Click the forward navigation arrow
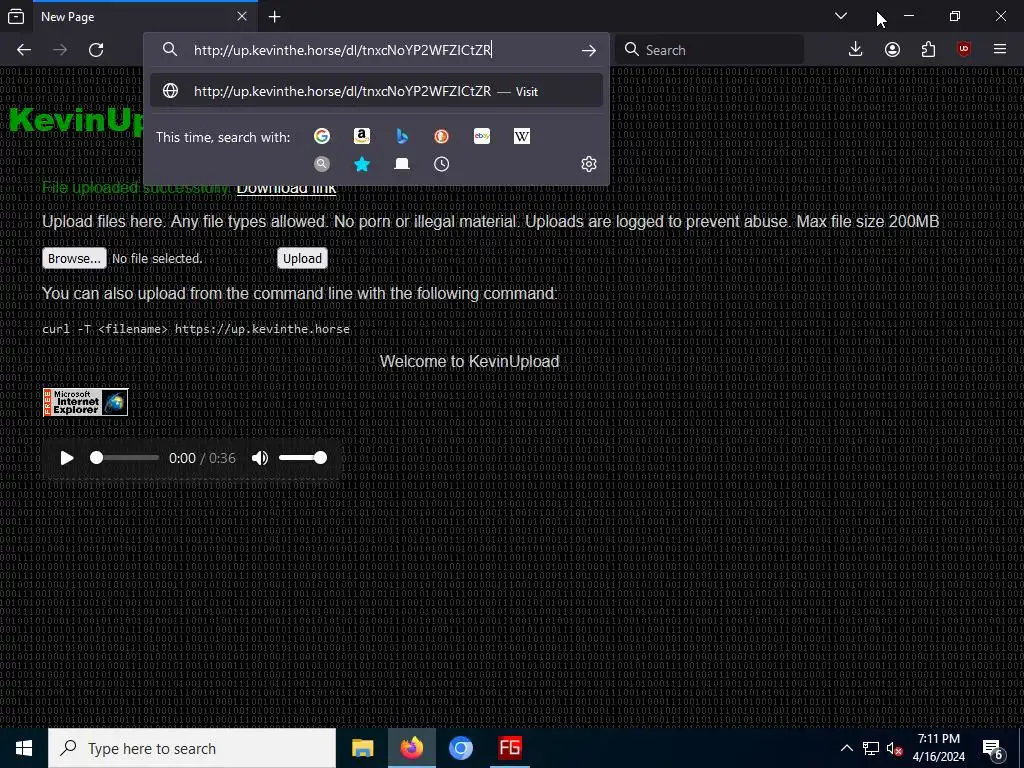Screen dimensions: 1024x768 pyautogui.click(x=60, y=50)
